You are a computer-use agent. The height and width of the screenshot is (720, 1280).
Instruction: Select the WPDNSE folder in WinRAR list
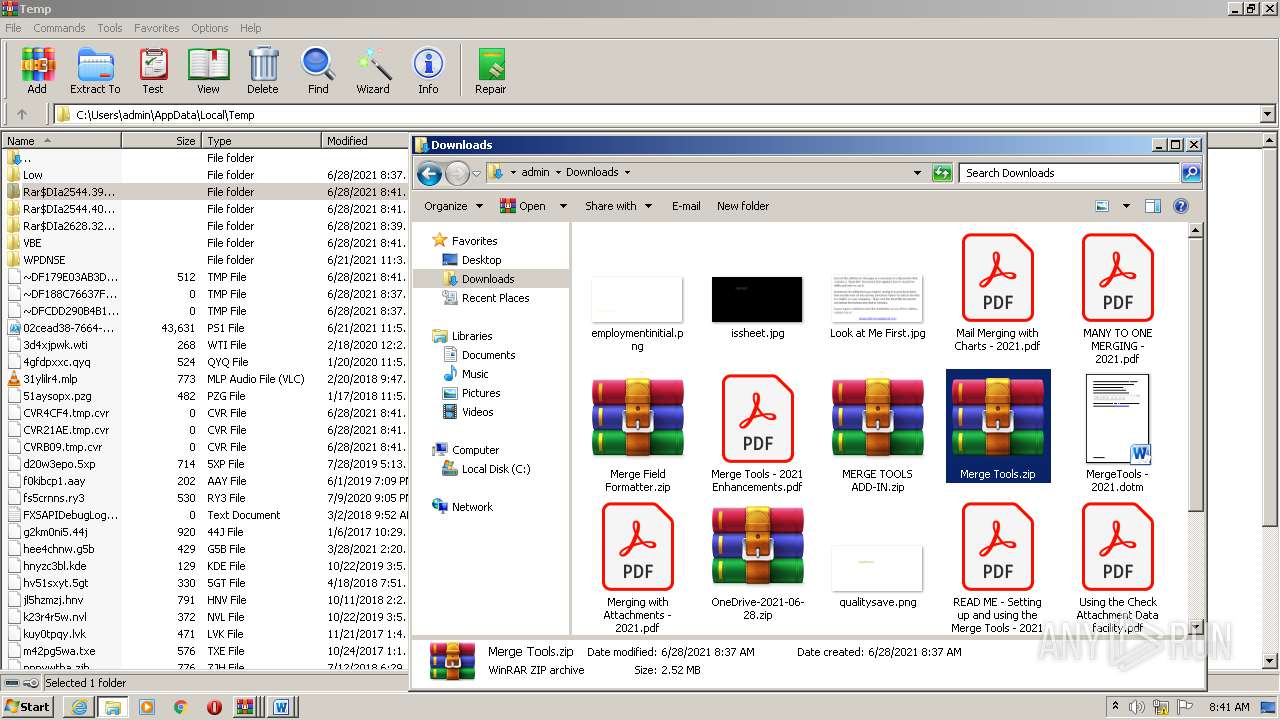44,260
